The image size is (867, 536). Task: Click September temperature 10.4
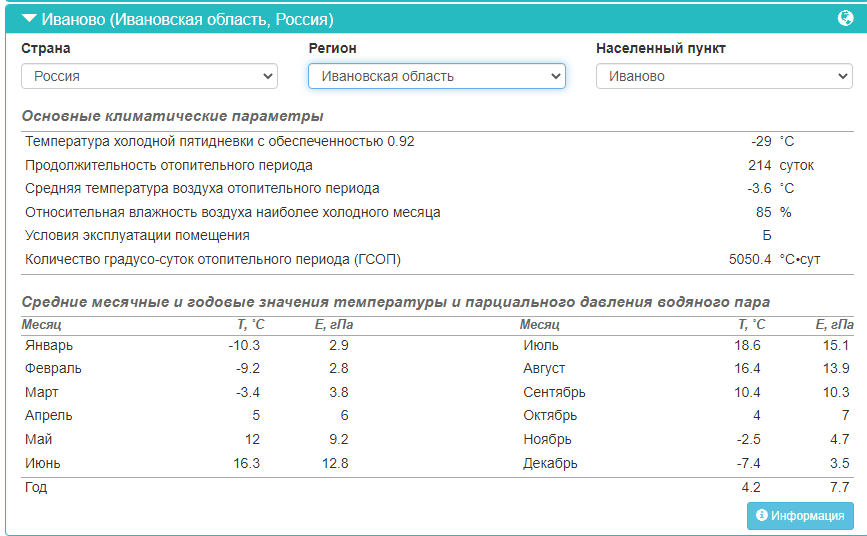[x=748, y=392]
